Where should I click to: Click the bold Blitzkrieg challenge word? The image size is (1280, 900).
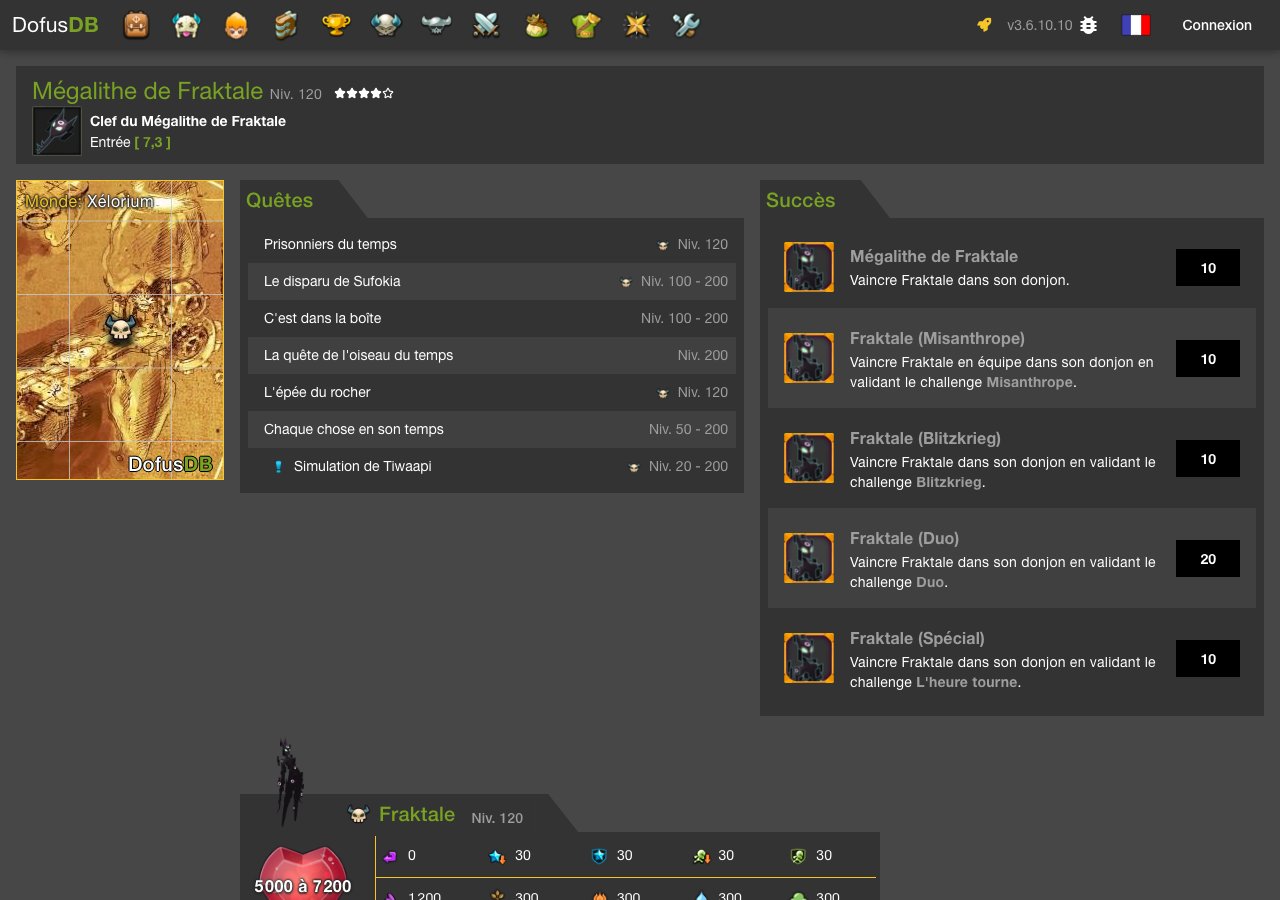click(949, 482)
